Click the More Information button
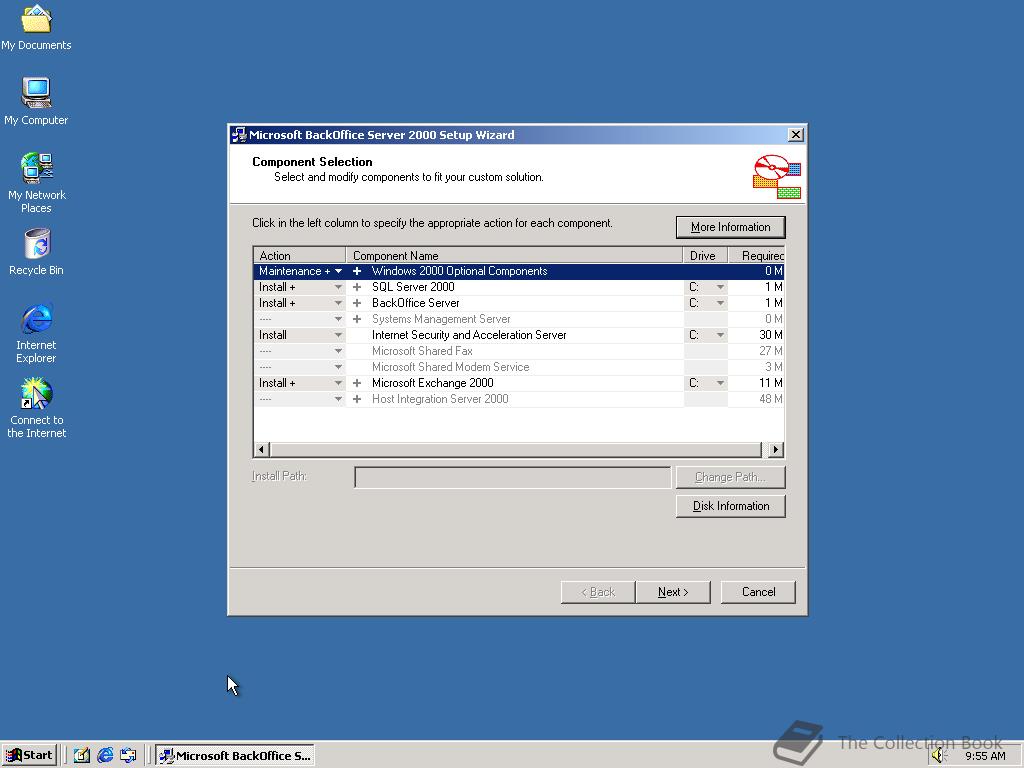The image size is (1024, 768). click(x=730, y=227)
